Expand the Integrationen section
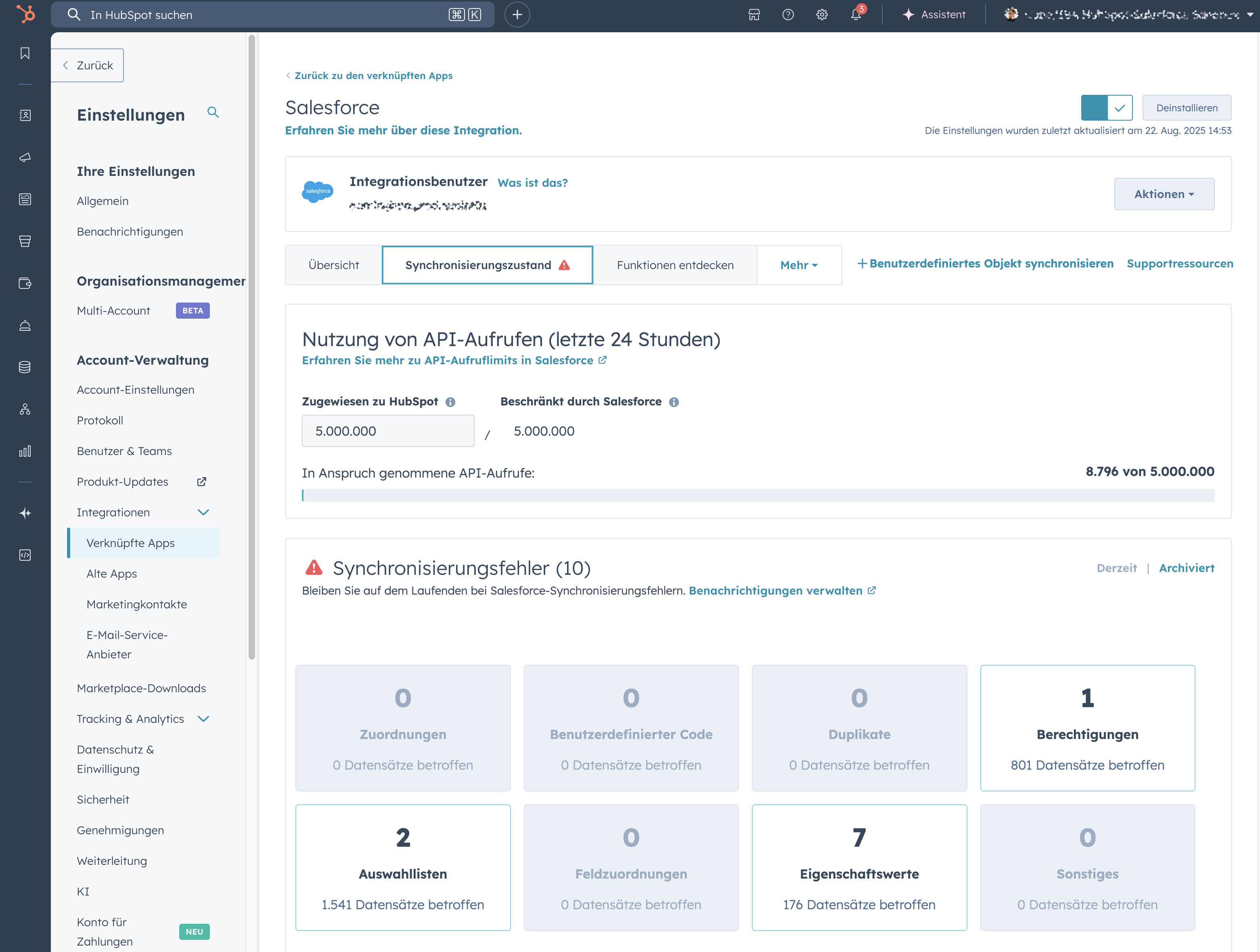This screenshot has width=1260, height=952. (203, 512)
